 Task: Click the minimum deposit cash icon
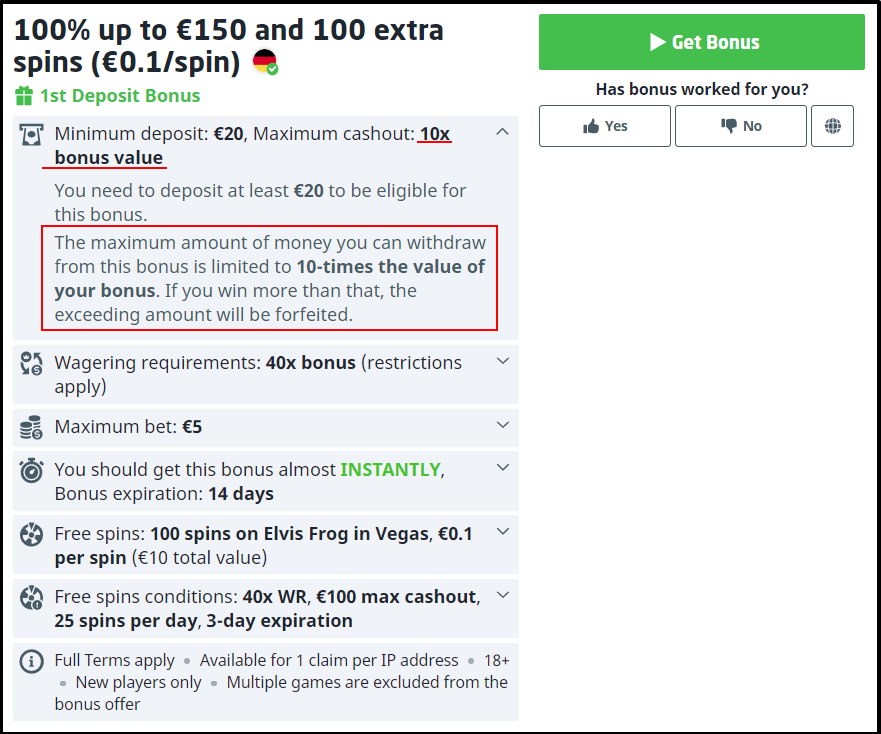click(32, 135)
